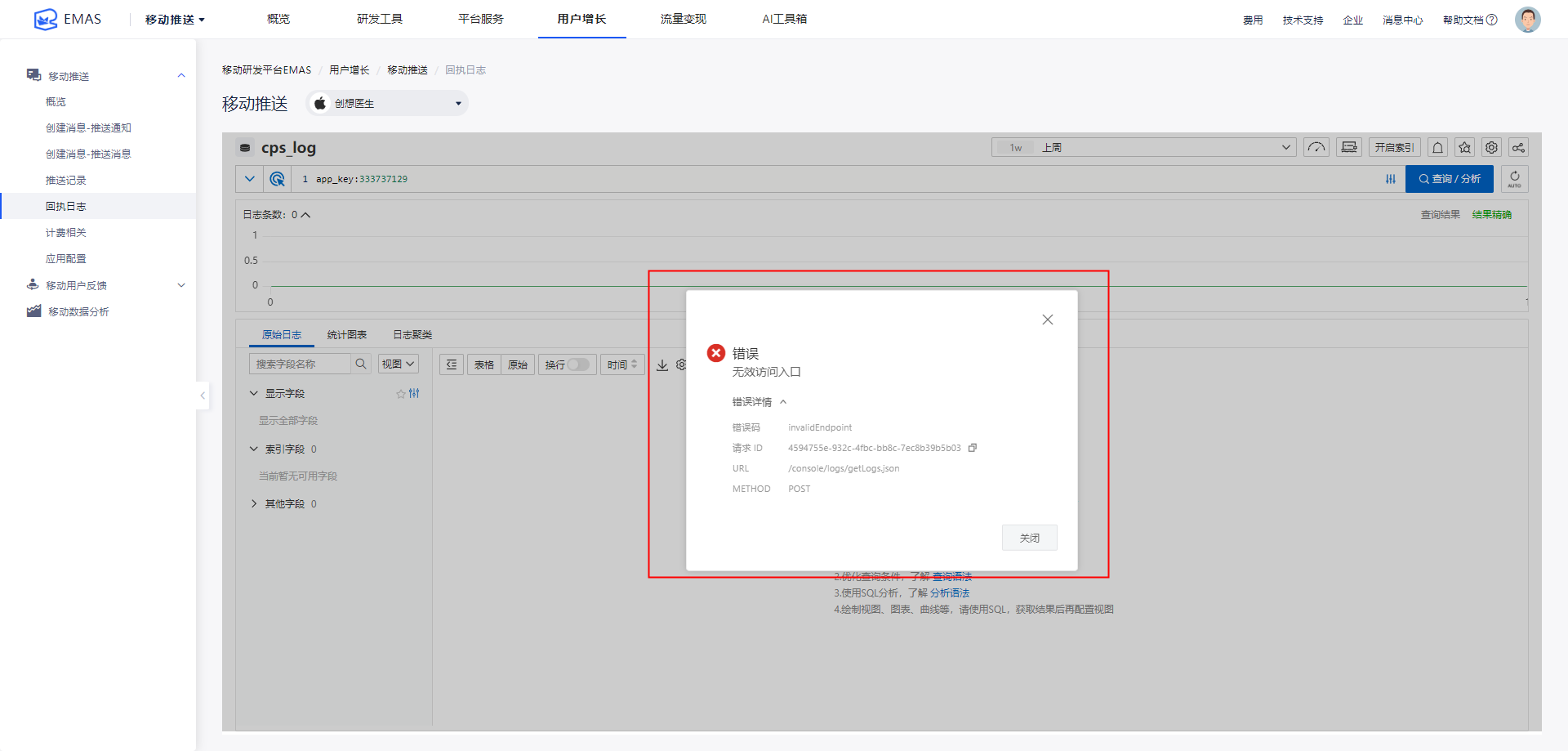Toggle the 换行 line-wrap switch
Image resolution: width=1568 pixels, height=751 pixels.
[x=578, y=364]
